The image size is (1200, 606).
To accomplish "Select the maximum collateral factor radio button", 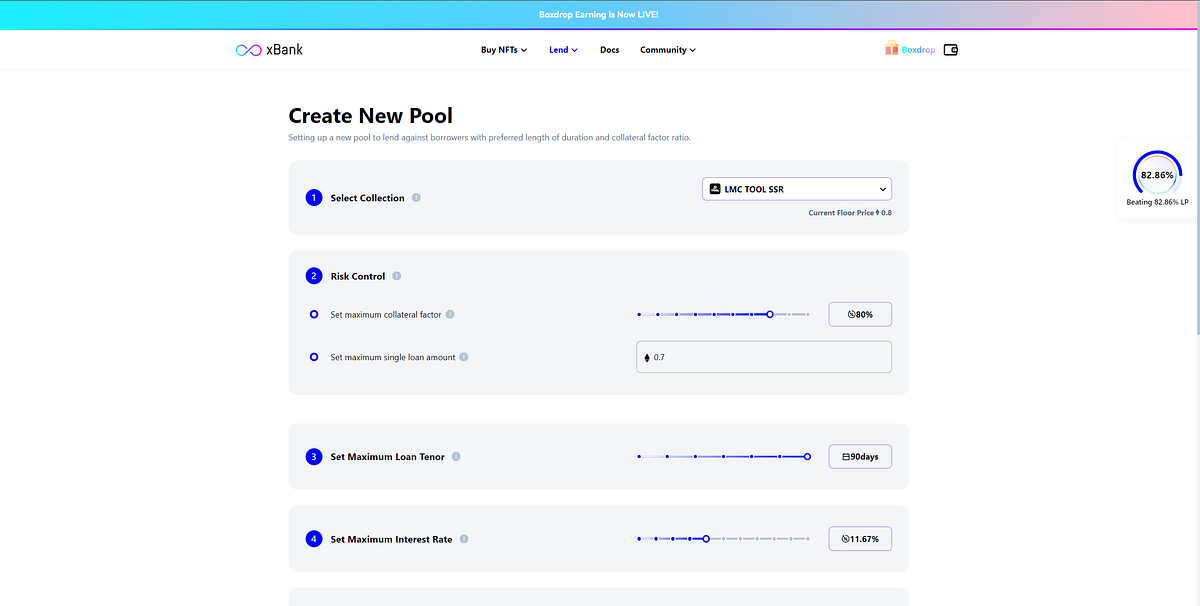I will pos(314,314).
